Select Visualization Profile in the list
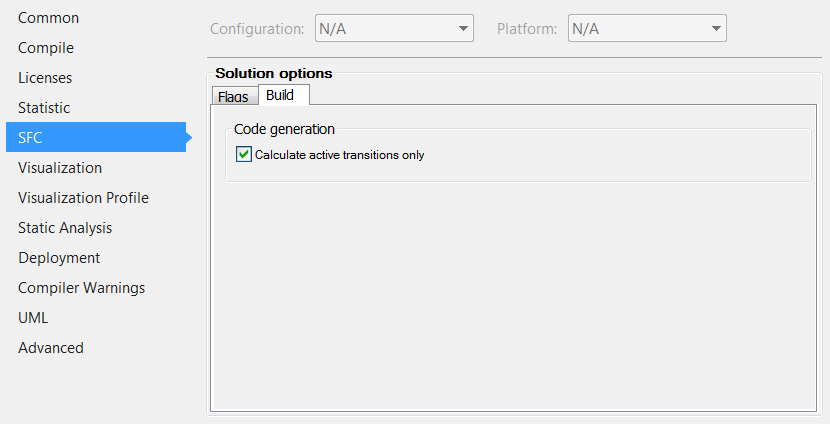This screenshot has height=424, width=830. (83, 198)
